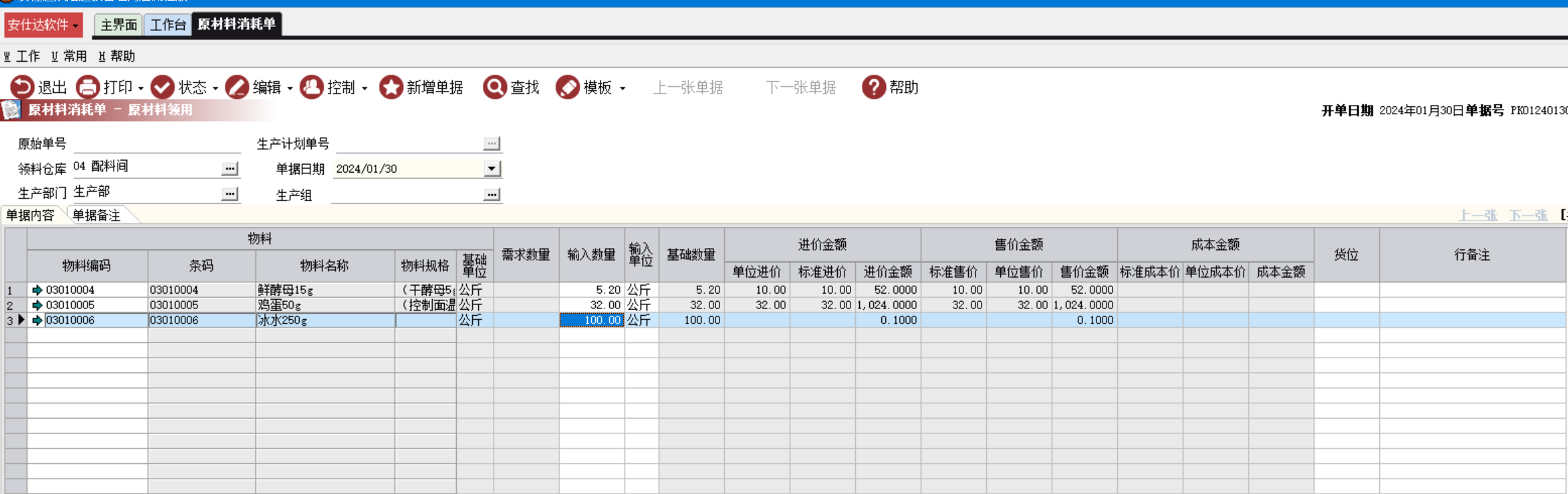Open the 单据日期 date dropdown

point(492,169)
